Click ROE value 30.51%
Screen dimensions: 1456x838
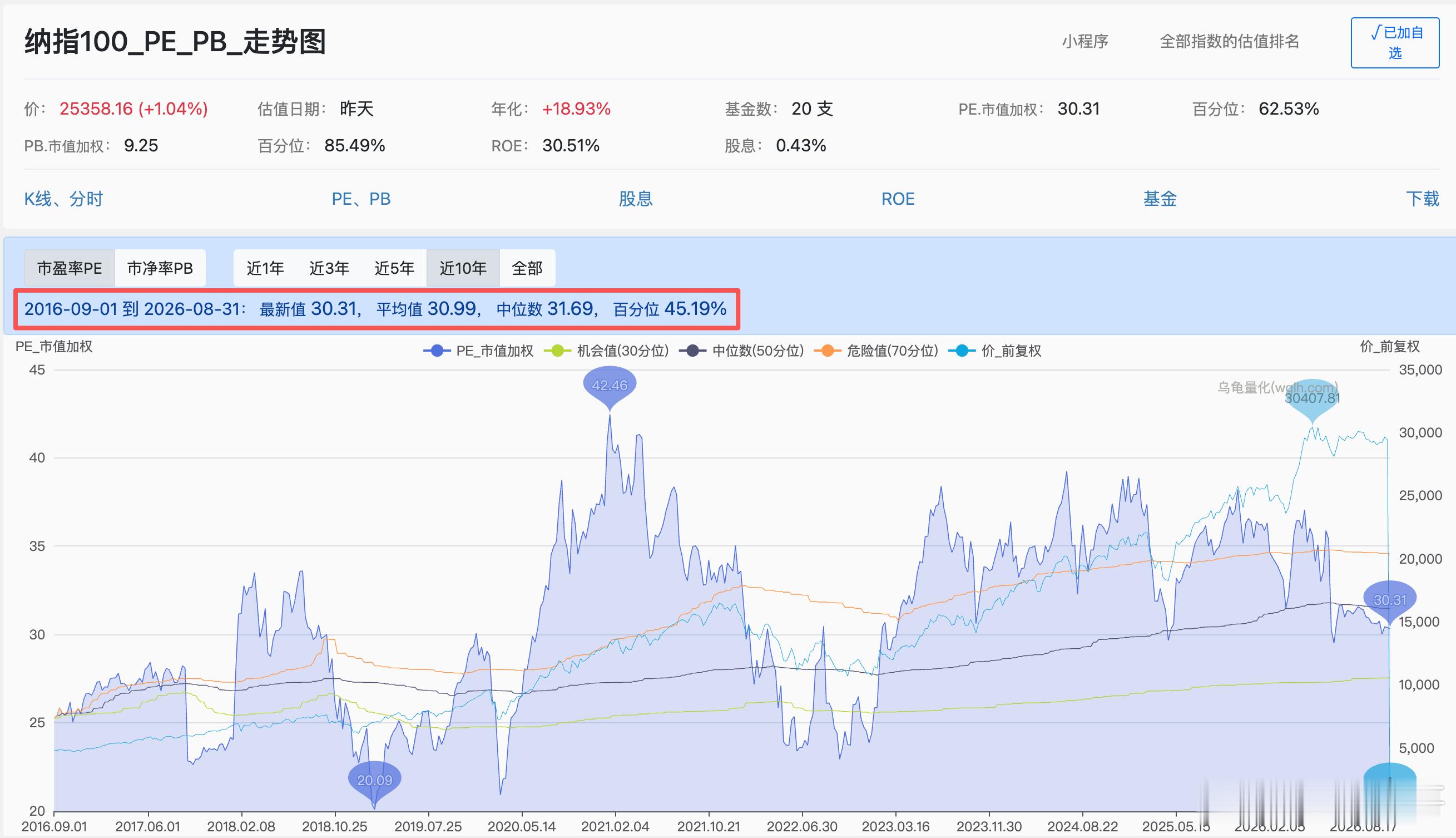tap(571, 146)
